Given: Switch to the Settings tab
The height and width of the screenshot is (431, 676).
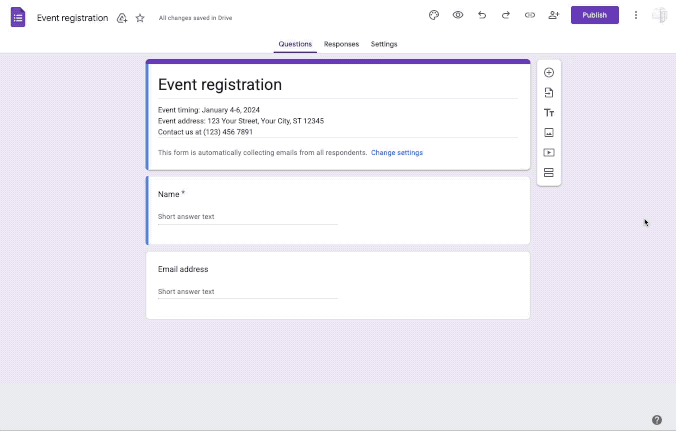Looking at the screenshot, I should [384, 44].
